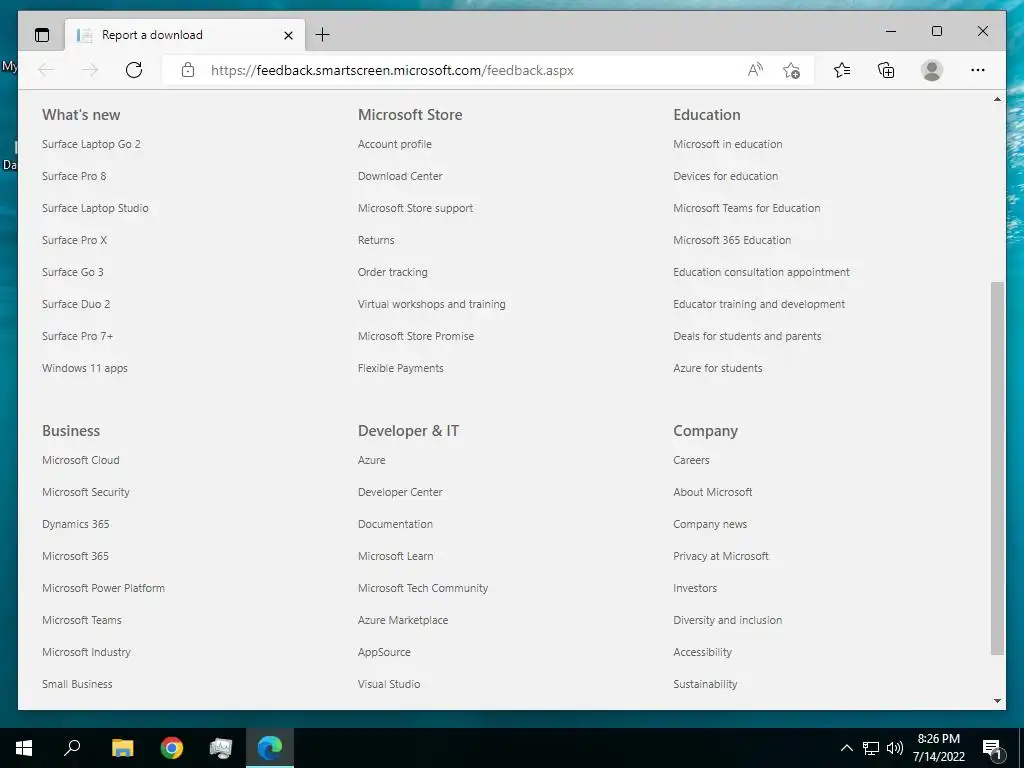Open Education consultation appointment link

[761, 272]
